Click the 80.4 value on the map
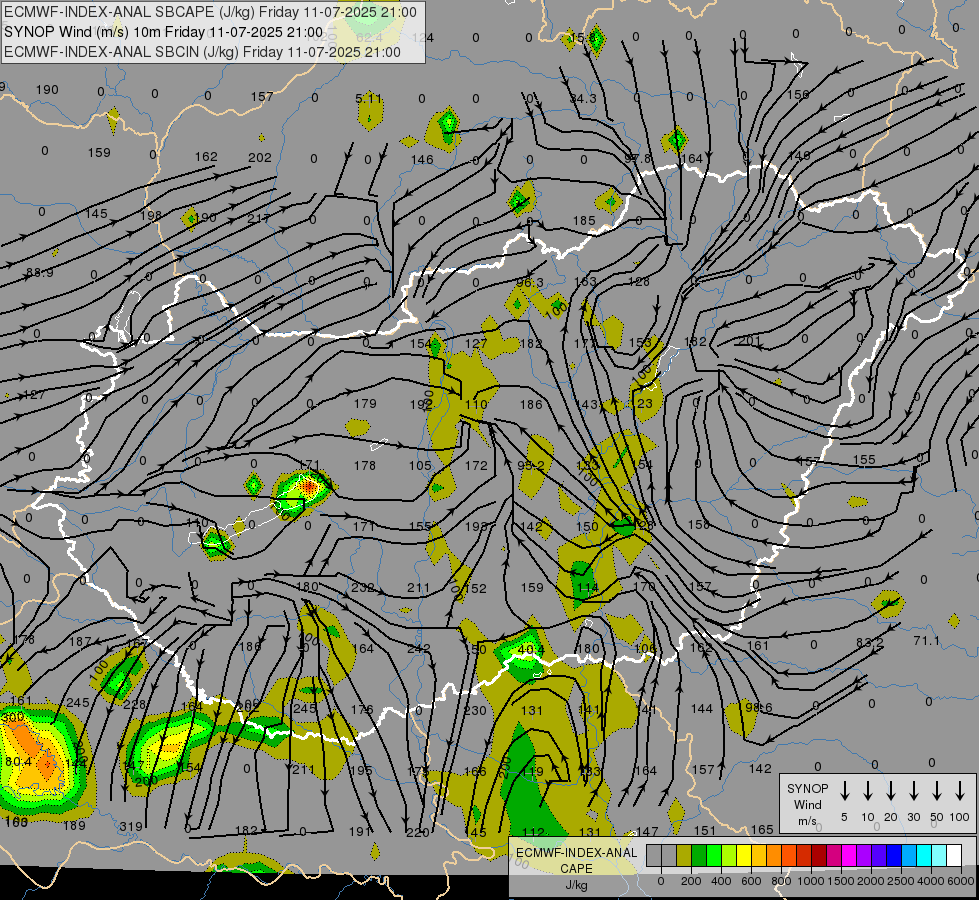Screen dimensions: 979x900 pyautogui.click(x=18, y=761)
